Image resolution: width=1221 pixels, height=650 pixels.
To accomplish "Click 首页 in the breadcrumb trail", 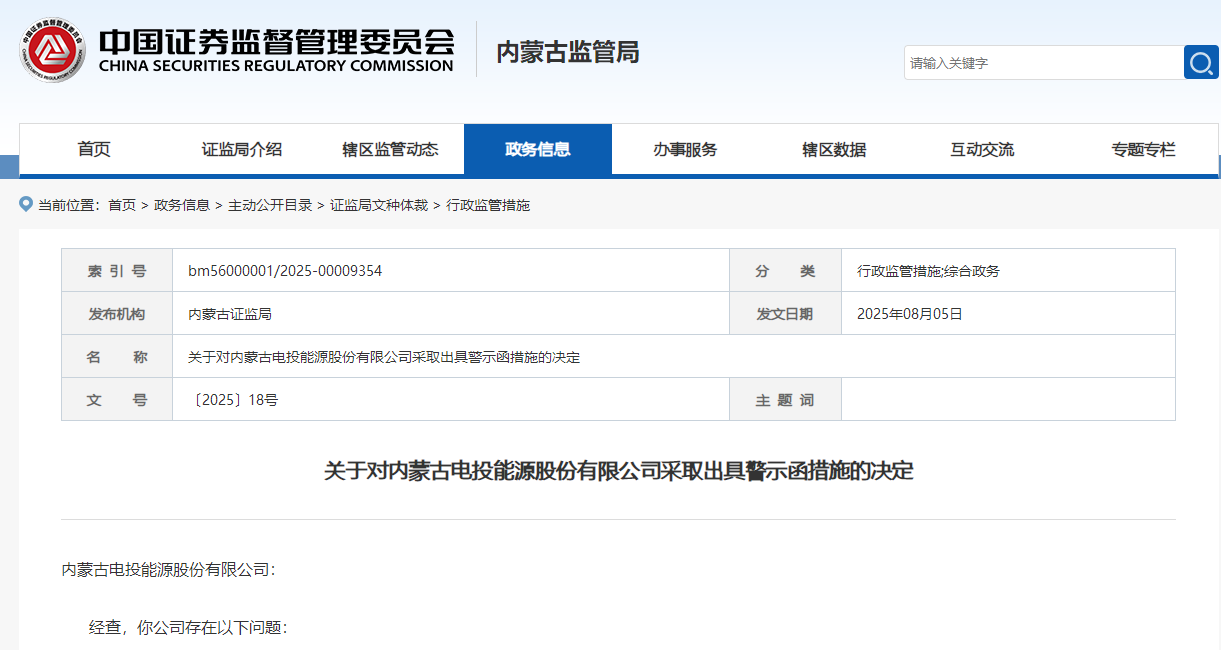I will 122,205.
